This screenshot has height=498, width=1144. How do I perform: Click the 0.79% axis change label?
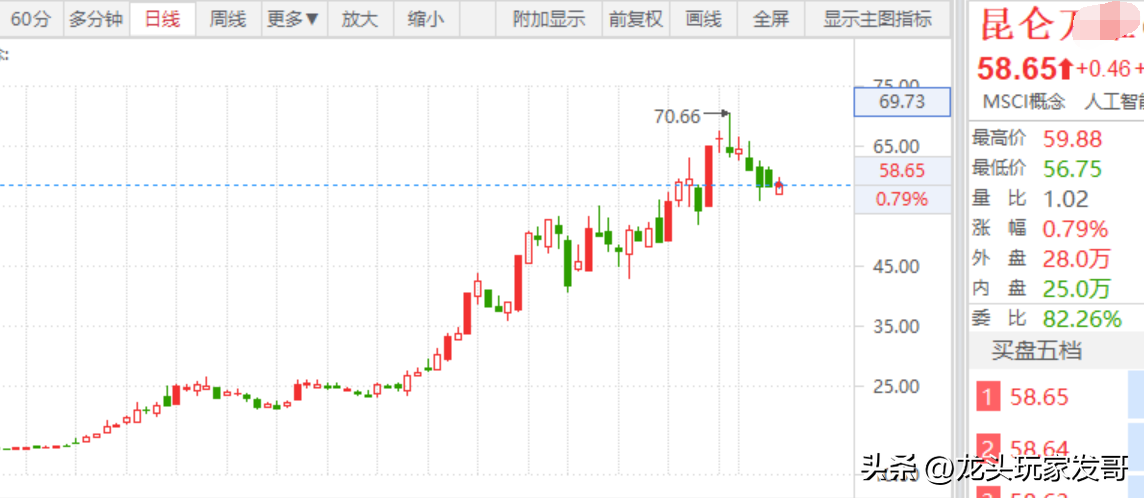click(903, 199)
